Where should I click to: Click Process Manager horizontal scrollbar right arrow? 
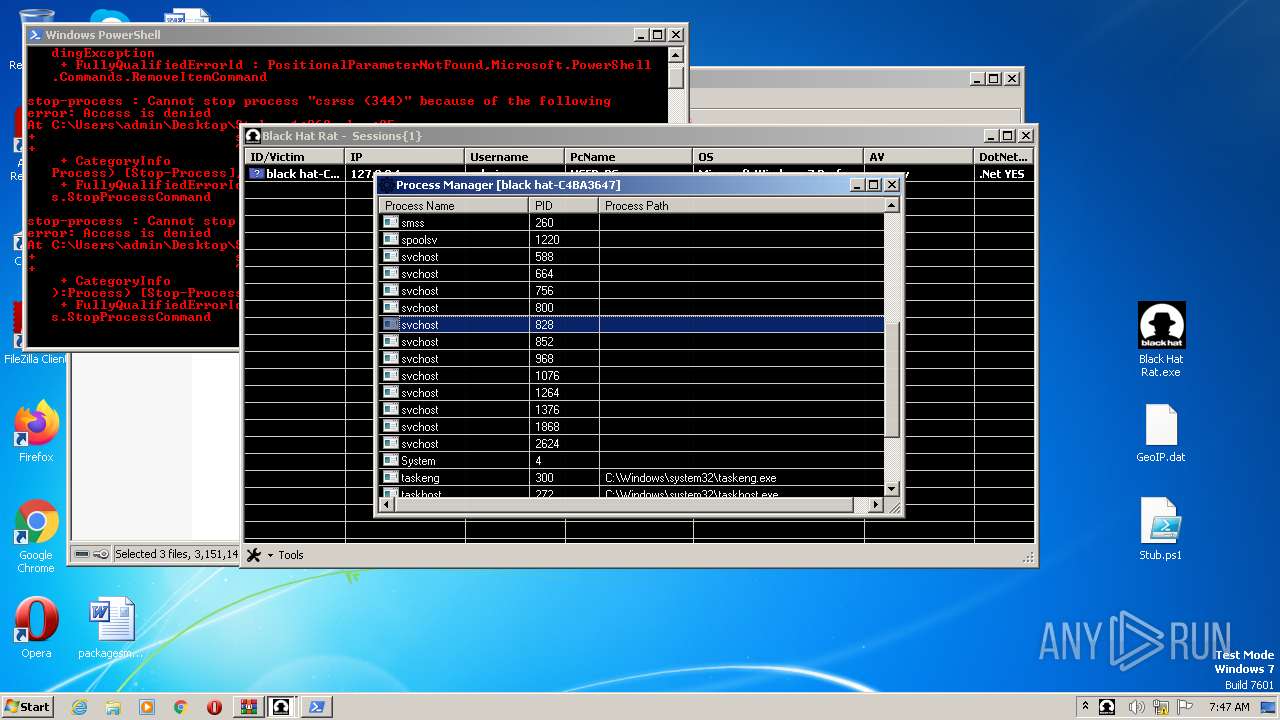[x=876, y=505]
